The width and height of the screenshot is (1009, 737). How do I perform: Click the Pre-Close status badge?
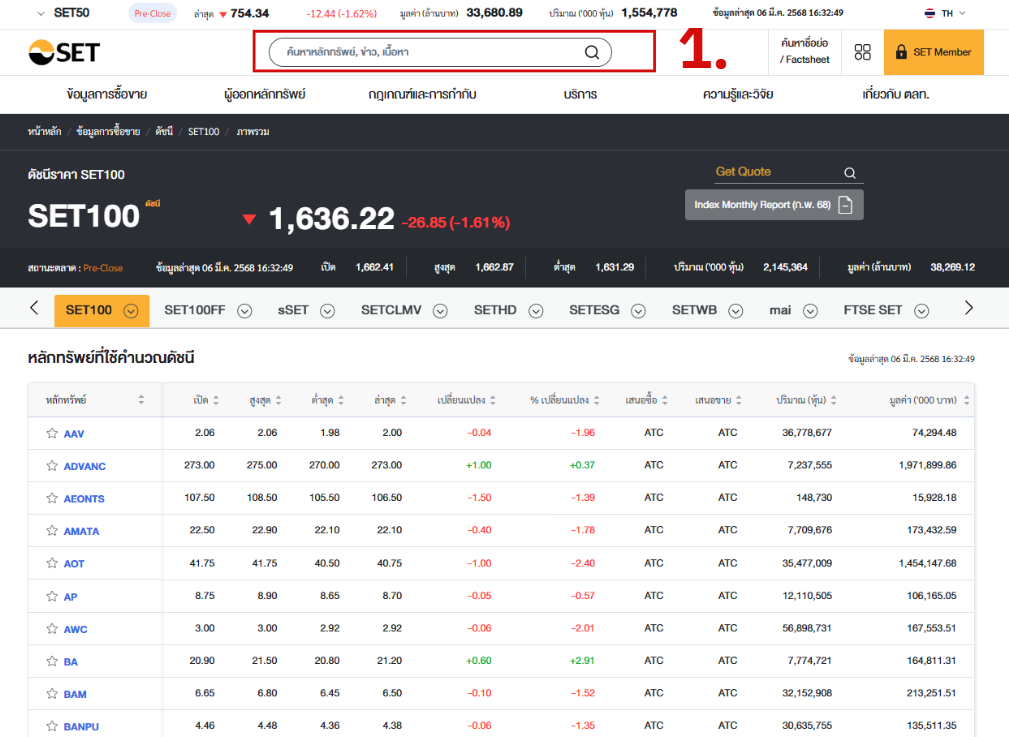pyautogui.click(x=153, y=14)
